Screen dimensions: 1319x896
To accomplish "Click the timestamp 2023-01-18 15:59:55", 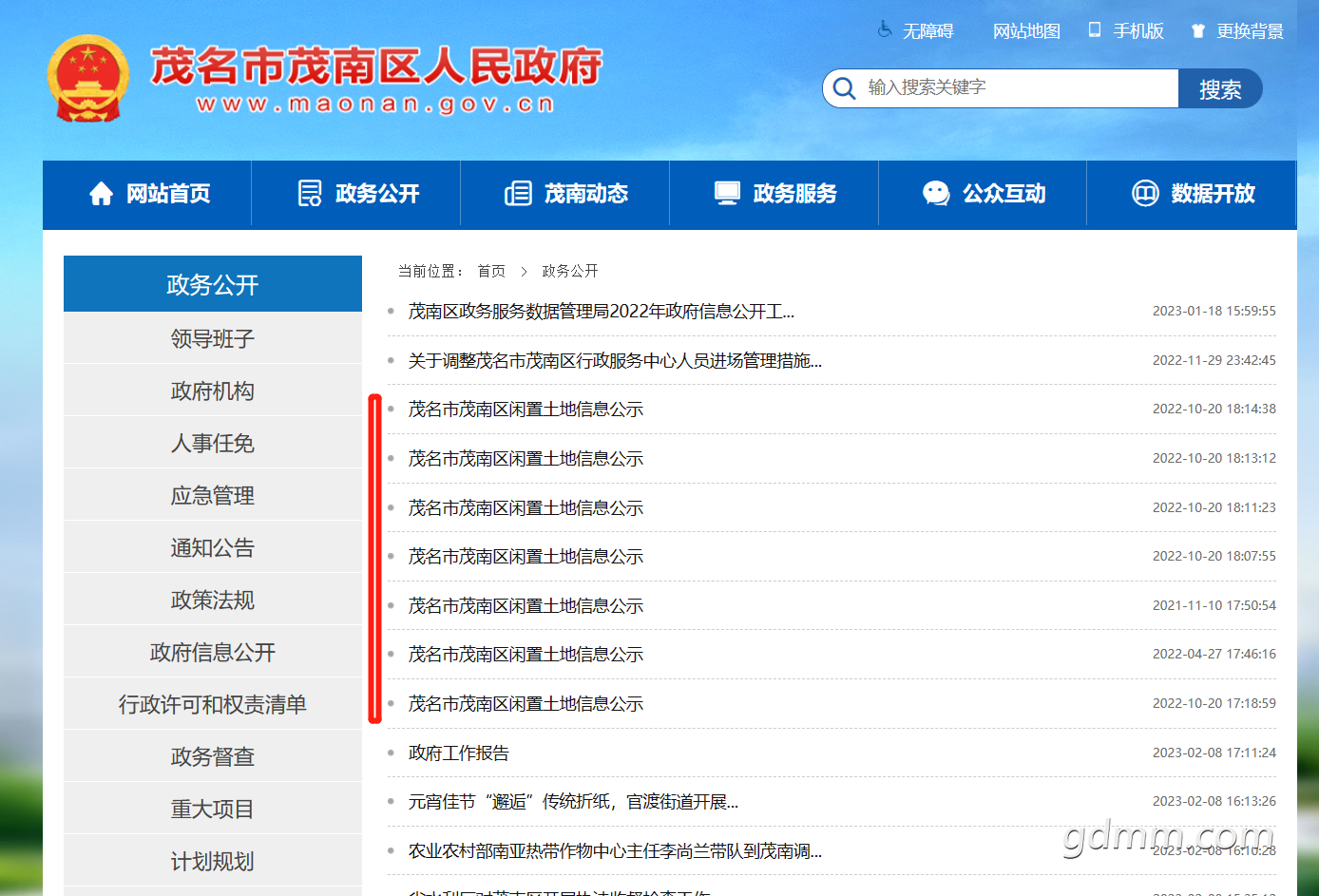I will (x=1214, y=311).
